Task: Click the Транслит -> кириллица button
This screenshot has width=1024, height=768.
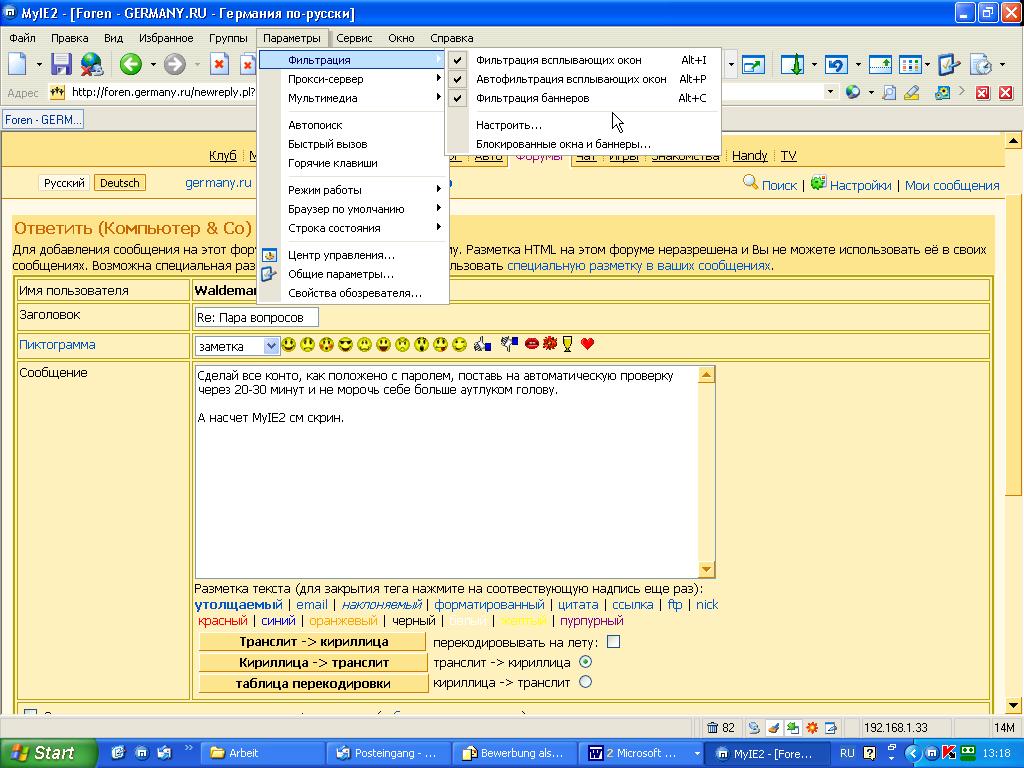Action: click(313, 642)
